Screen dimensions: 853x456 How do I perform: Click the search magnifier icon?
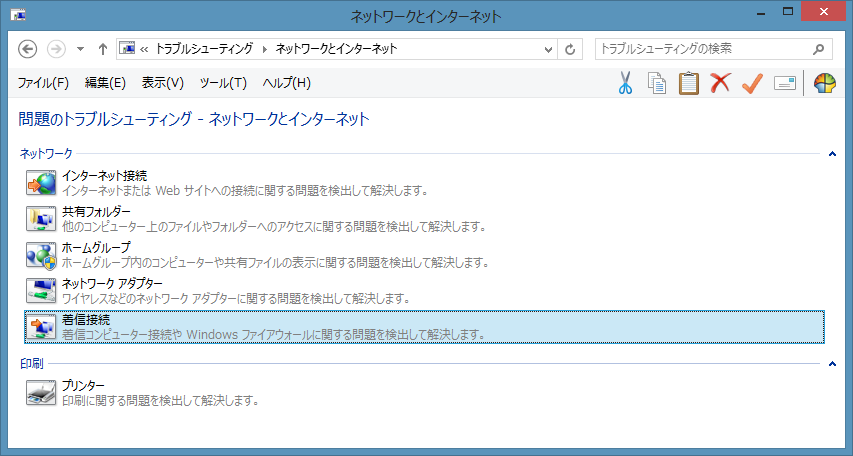click(x=818, y=49)
